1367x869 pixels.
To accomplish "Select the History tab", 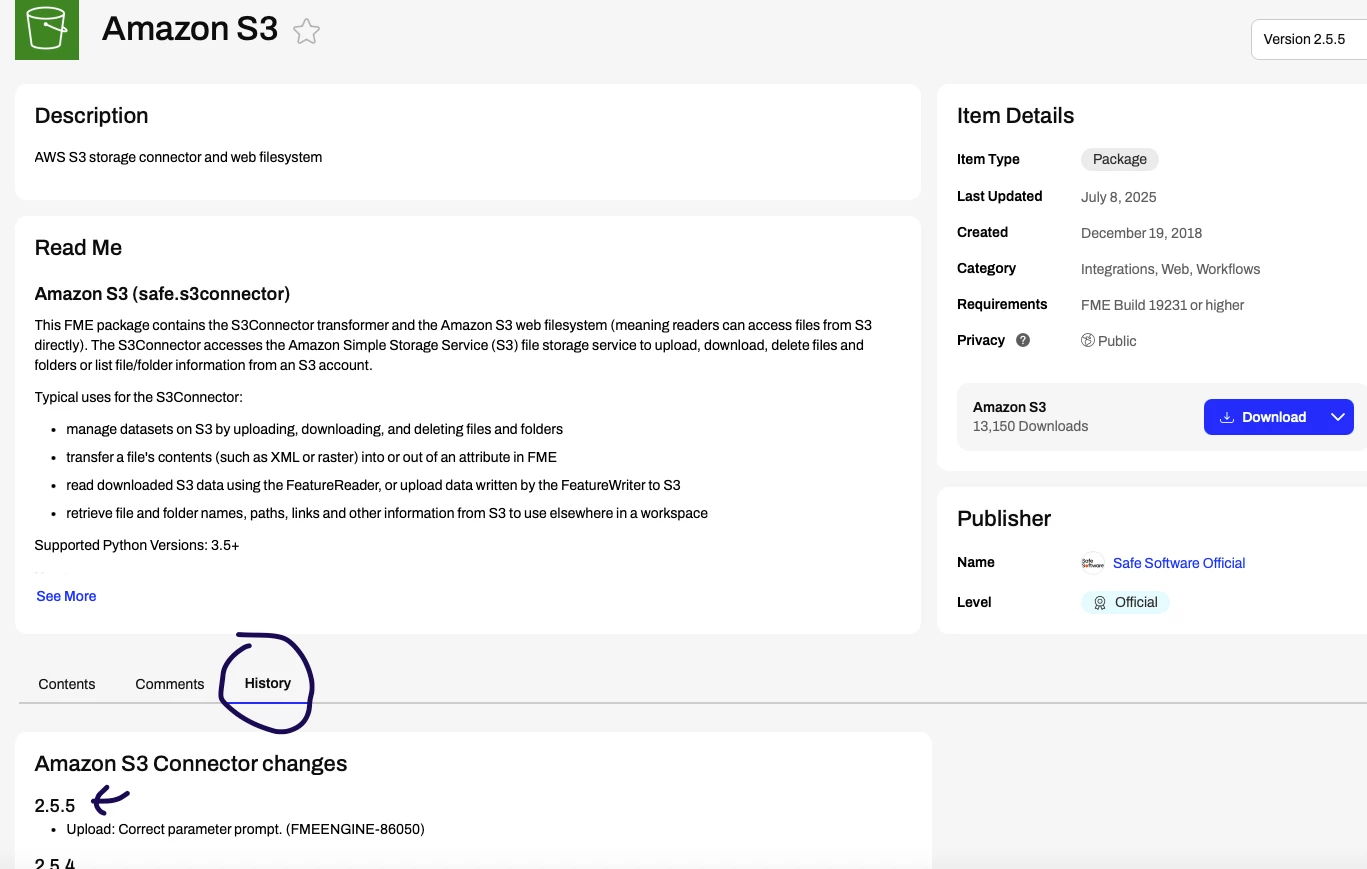I will click(x=268, y=683).
